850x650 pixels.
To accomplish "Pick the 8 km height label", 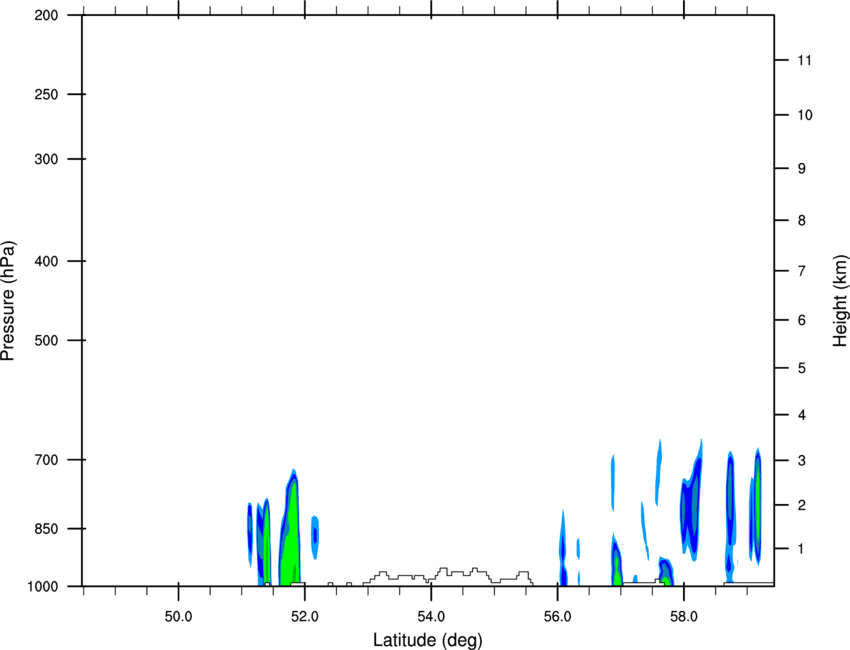I will click(x=802, y=221).
